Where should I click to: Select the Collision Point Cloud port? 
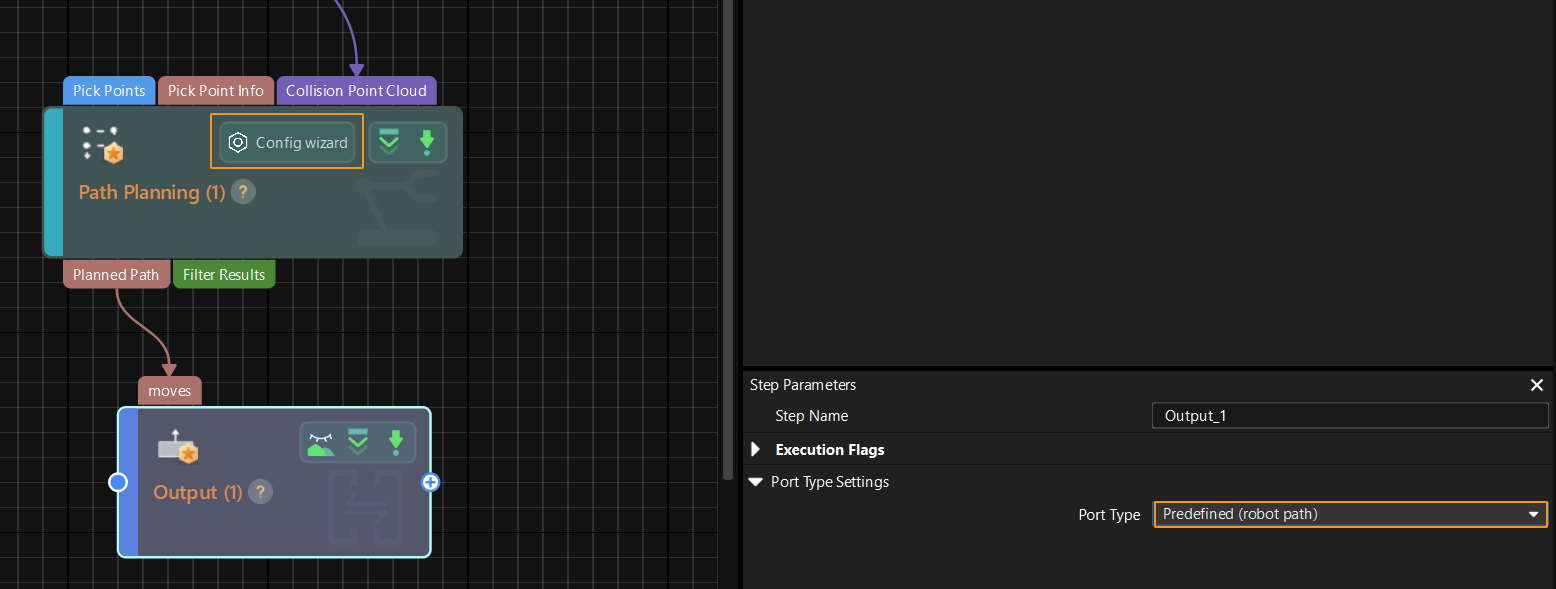click(356, 91)
